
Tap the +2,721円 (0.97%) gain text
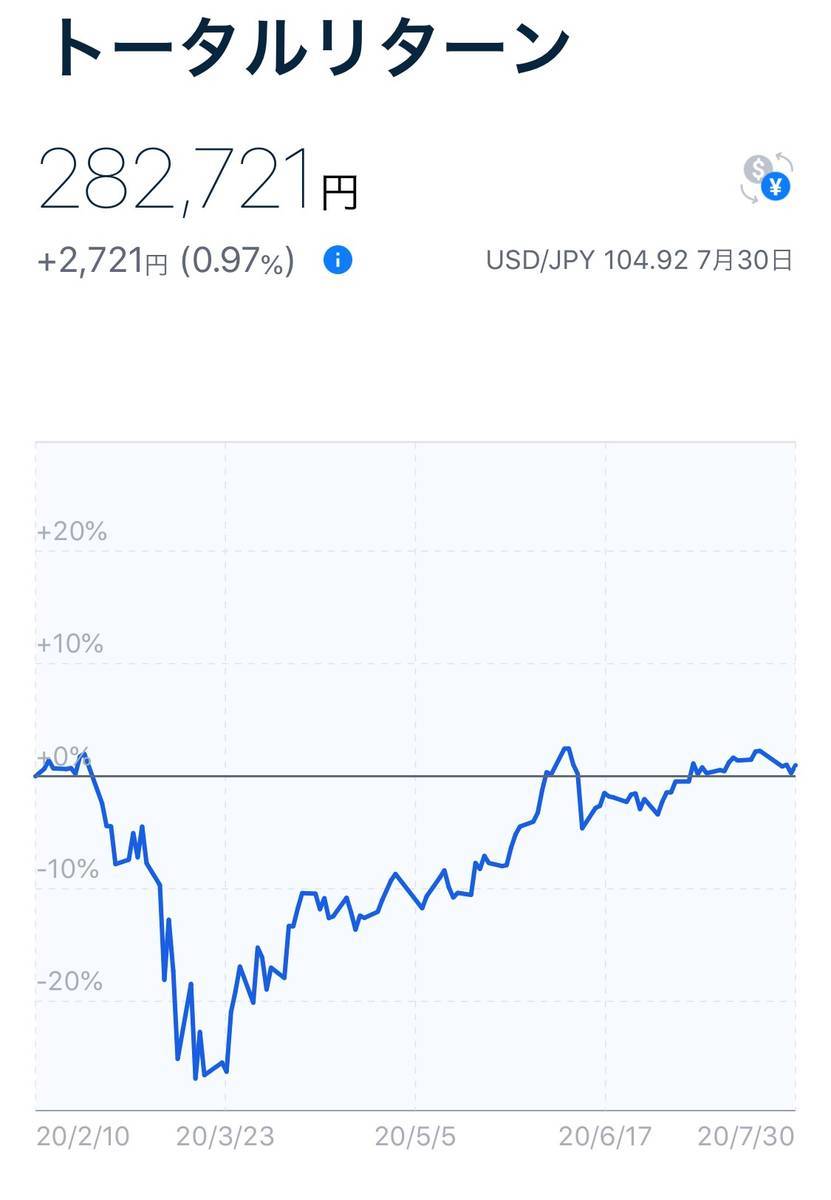click(166, 262)
